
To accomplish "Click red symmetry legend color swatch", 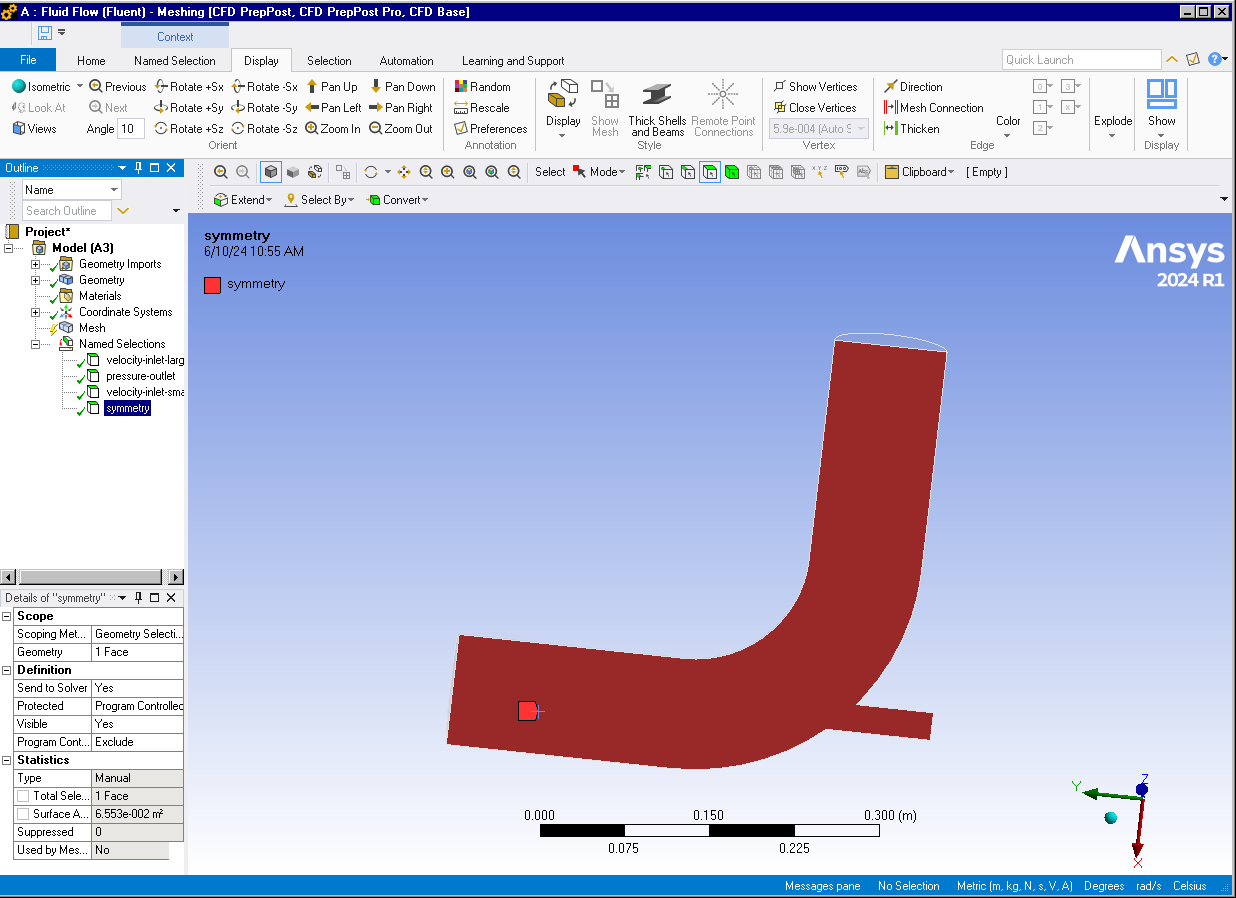I will (212, 284).
